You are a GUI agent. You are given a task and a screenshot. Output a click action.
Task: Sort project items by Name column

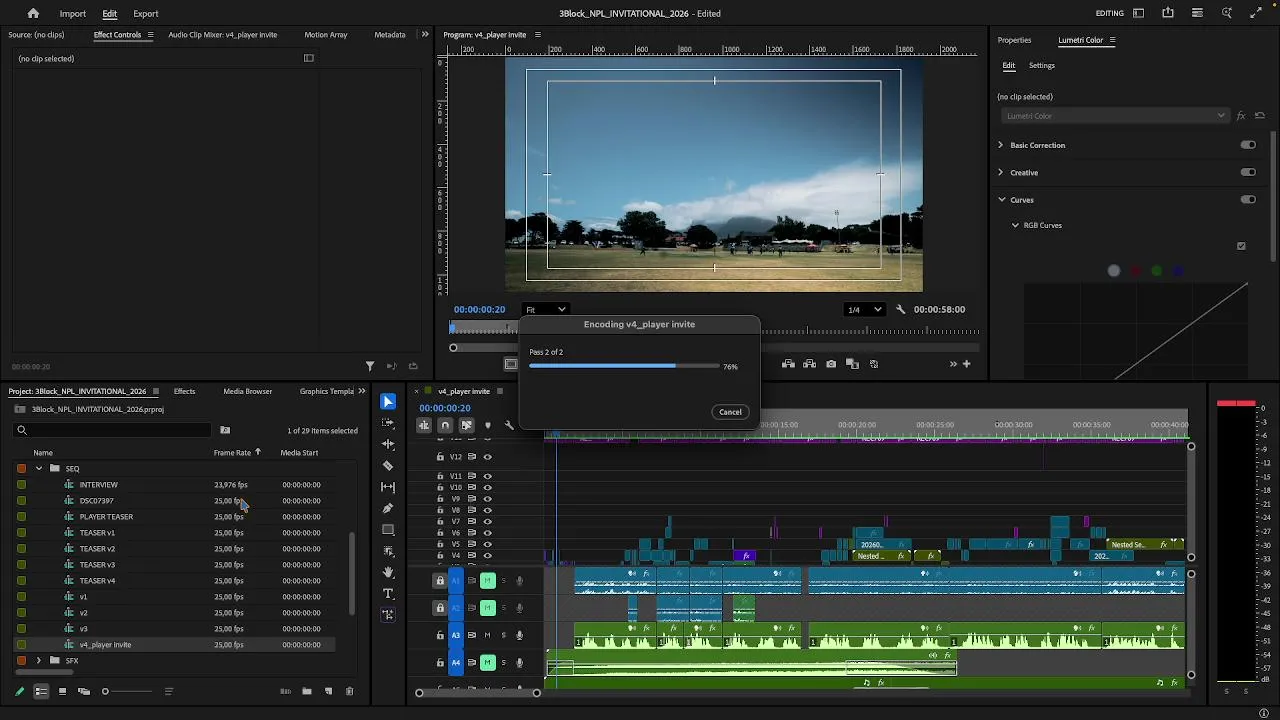pos(43,453)
